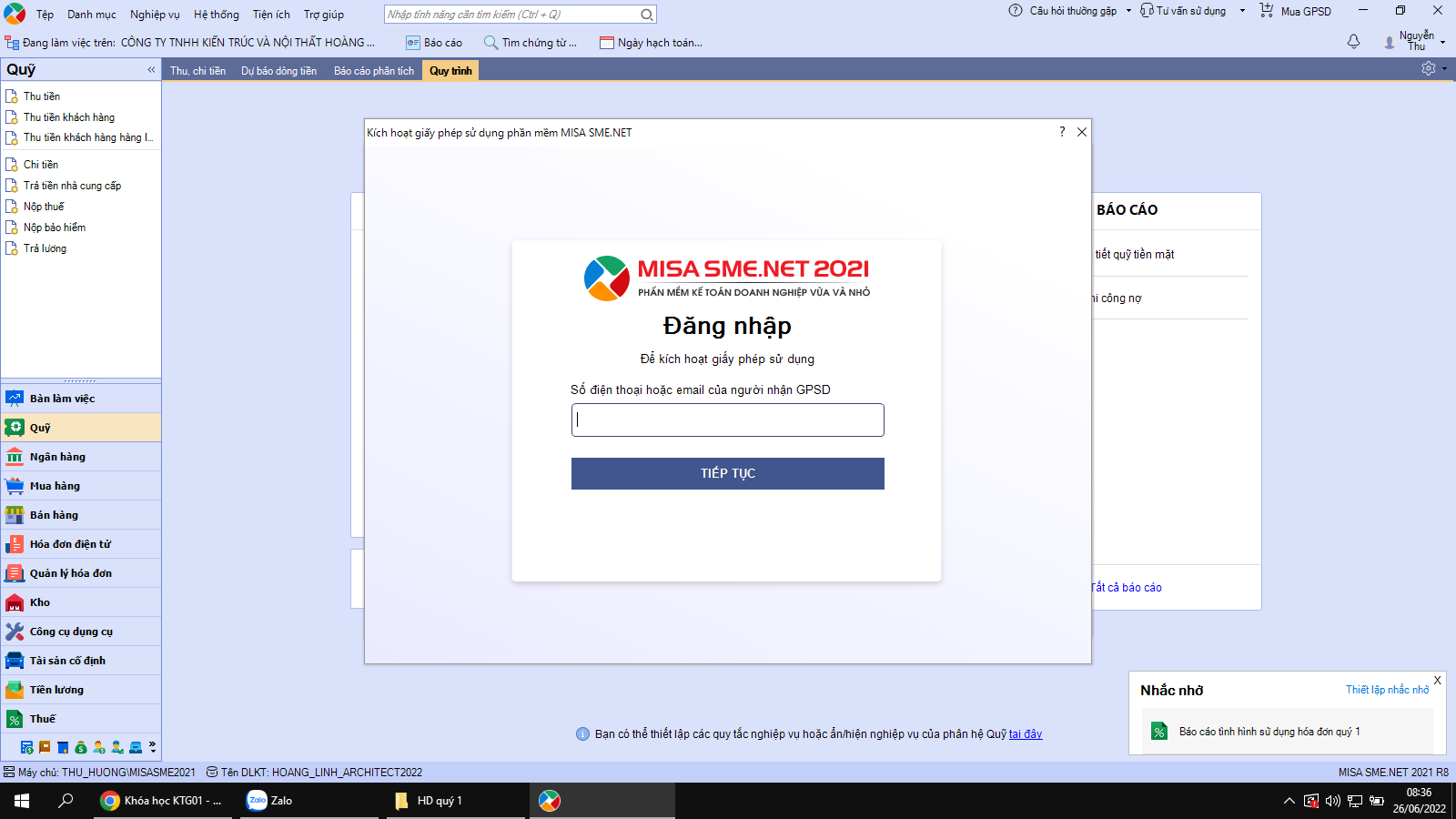Click the person with dollar coin icon

click(99, 747)
